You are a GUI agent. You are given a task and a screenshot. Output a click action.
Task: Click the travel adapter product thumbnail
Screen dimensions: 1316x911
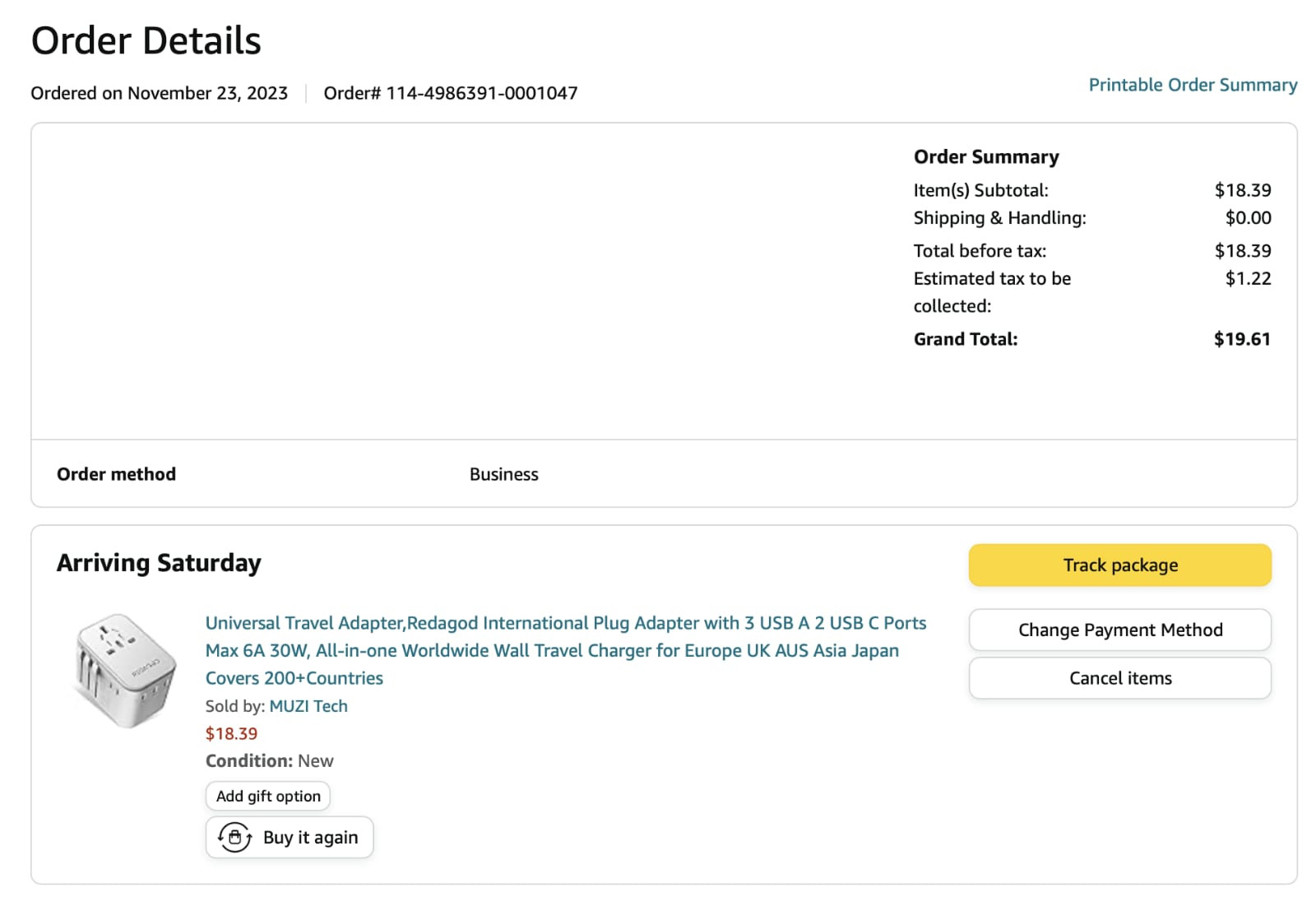[125, 671]
